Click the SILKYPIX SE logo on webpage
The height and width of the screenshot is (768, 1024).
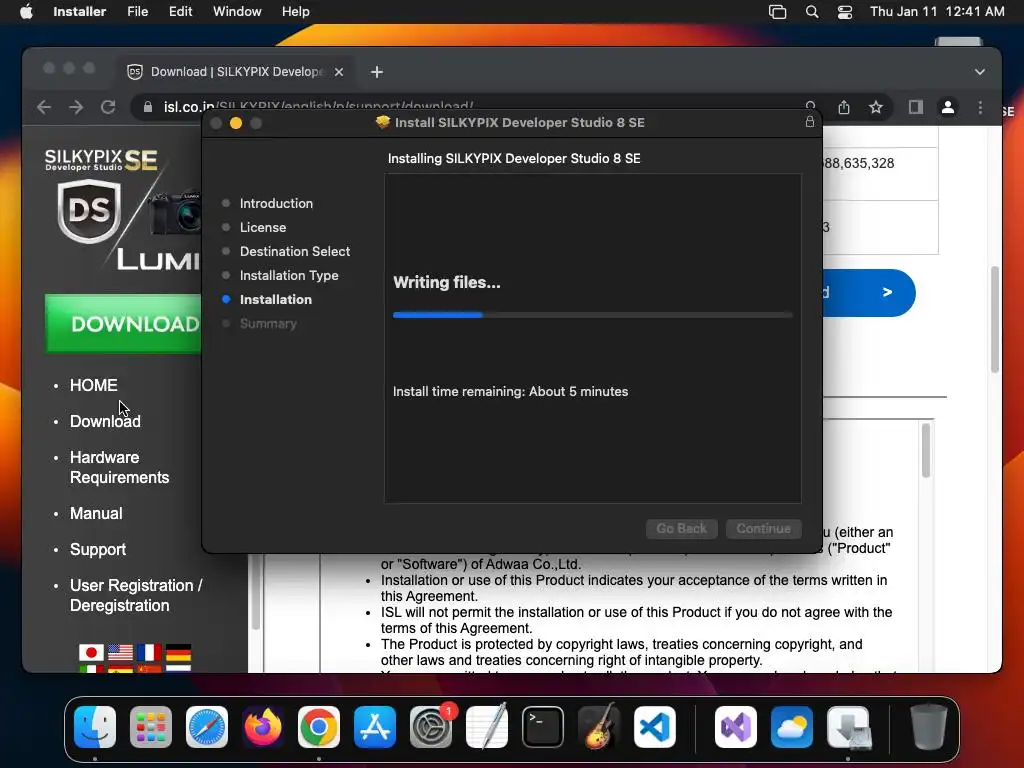pyautogui.click(x=101, y=159)
